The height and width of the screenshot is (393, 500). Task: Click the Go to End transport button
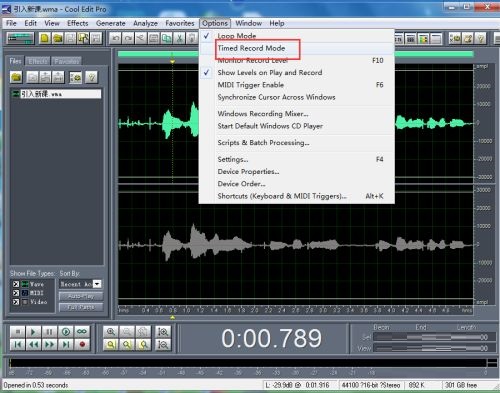pos(66,344)
